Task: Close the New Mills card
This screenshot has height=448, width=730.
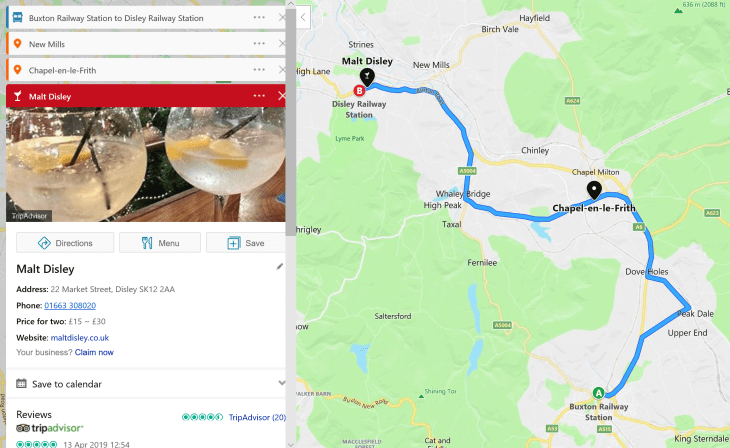Action: 282,44
